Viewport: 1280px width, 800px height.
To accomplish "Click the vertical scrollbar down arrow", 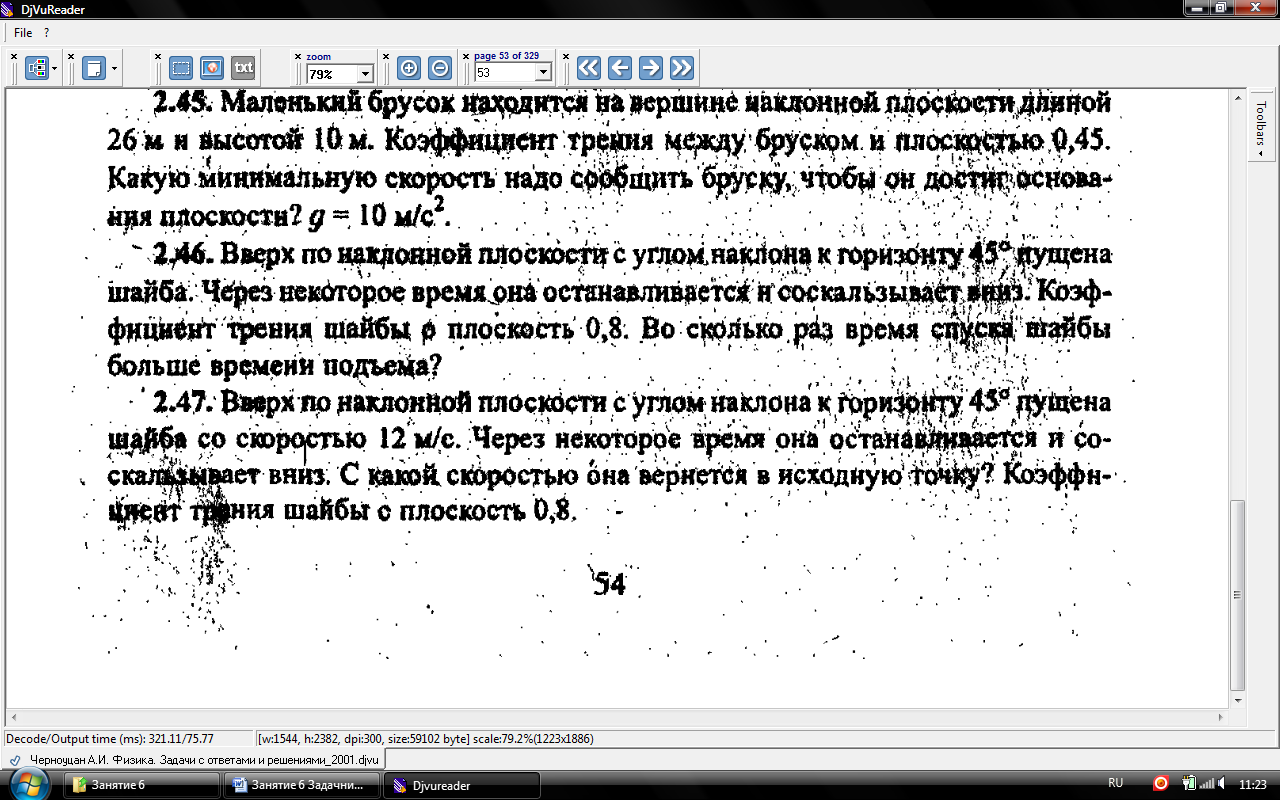I will point(1238,701).
